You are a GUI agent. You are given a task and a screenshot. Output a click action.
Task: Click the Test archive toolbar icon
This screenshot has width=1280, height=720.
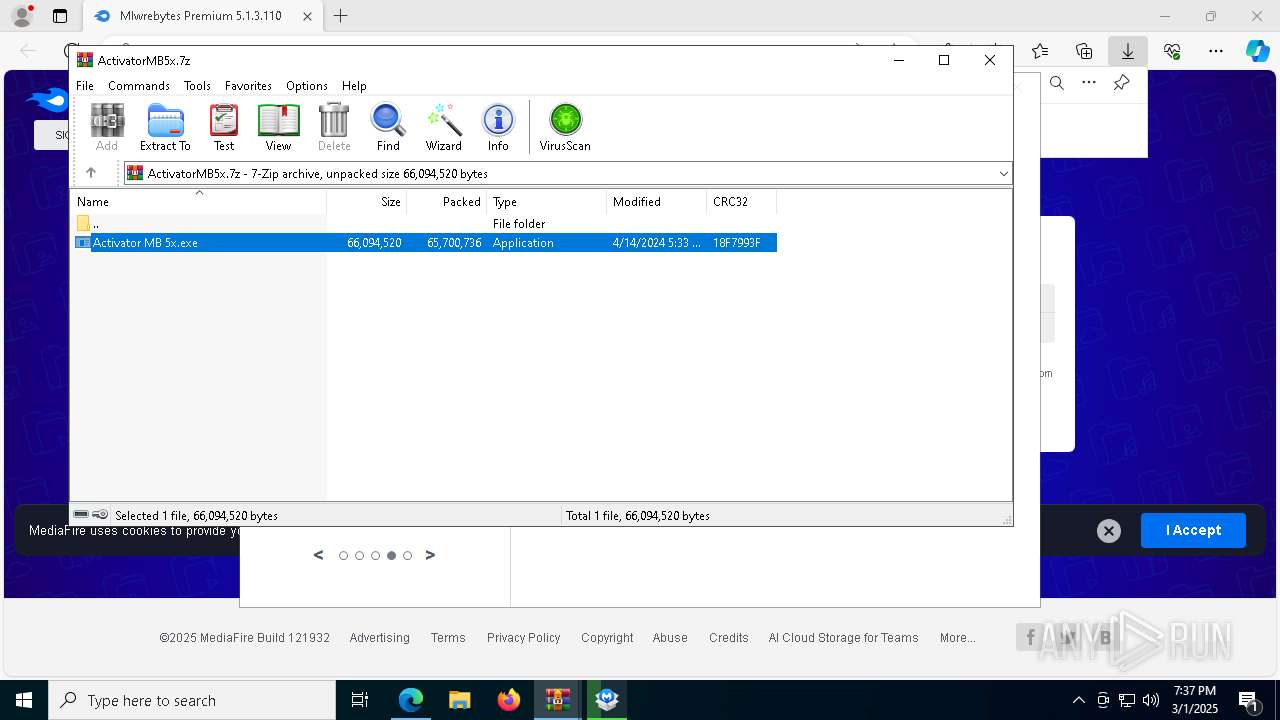(224, 128)
